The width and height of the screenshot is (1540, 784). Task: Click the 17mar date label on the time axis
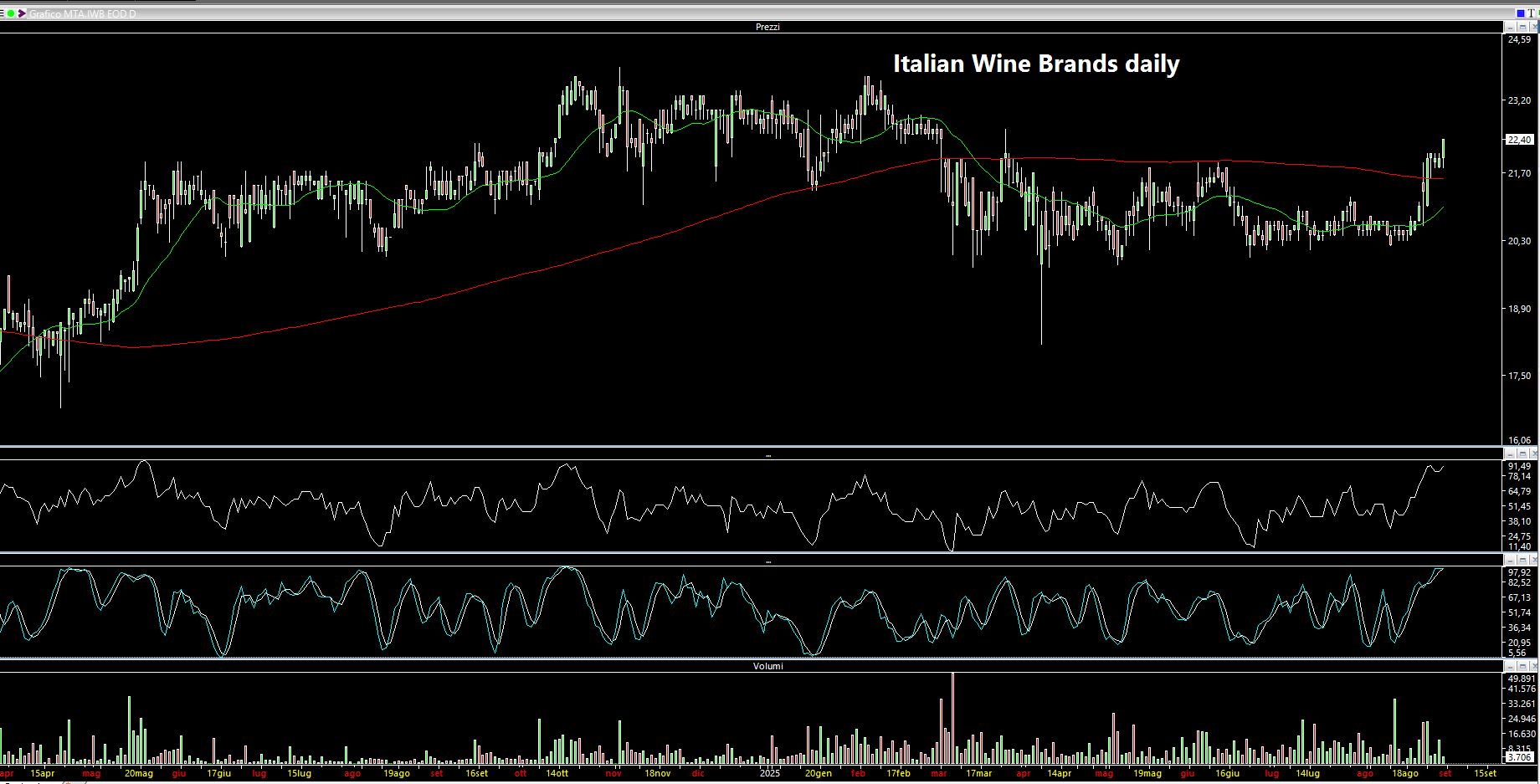click(x=978, y=773)
